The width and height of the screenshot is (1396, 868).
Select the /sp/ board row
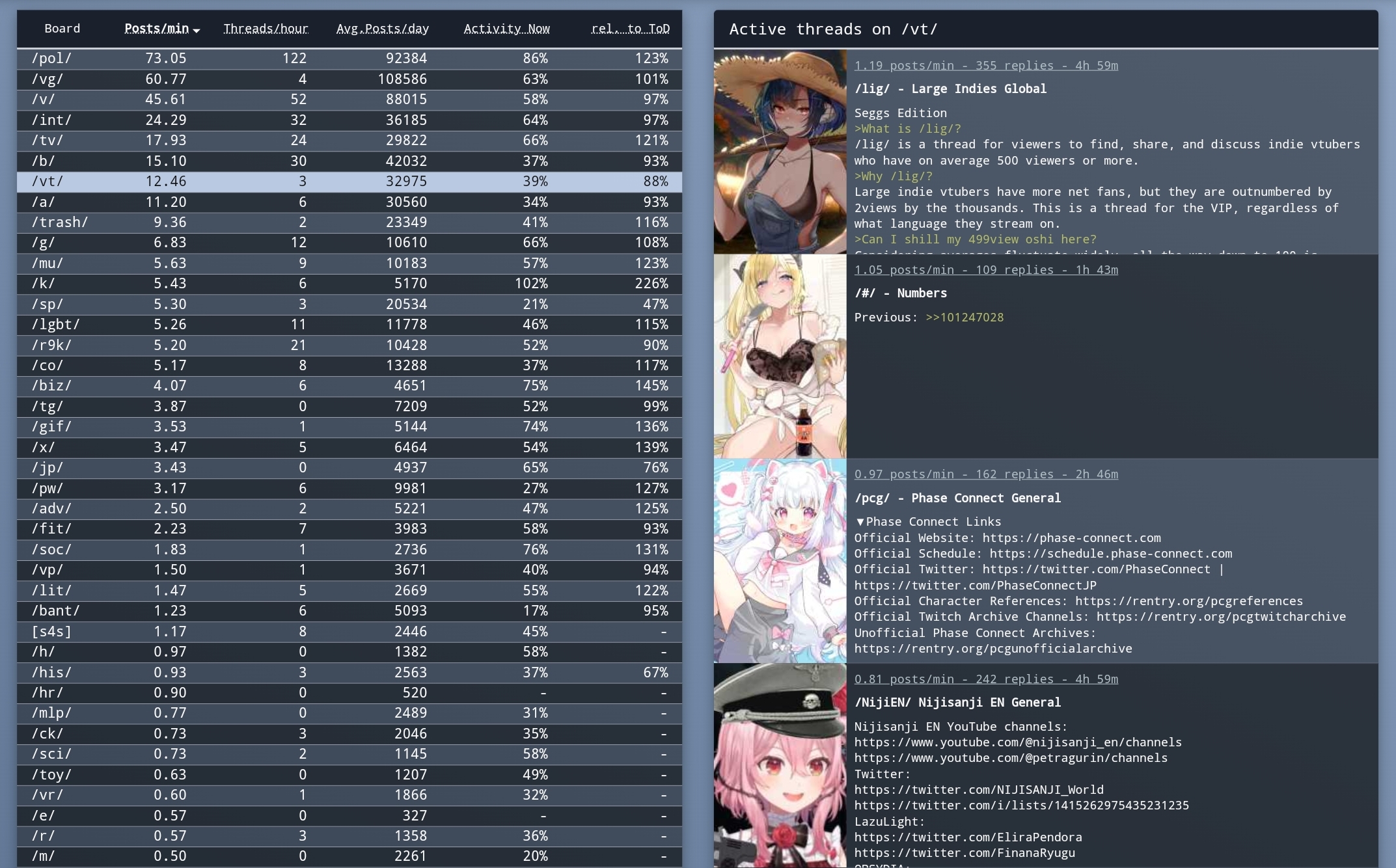(x=349, y=305)
